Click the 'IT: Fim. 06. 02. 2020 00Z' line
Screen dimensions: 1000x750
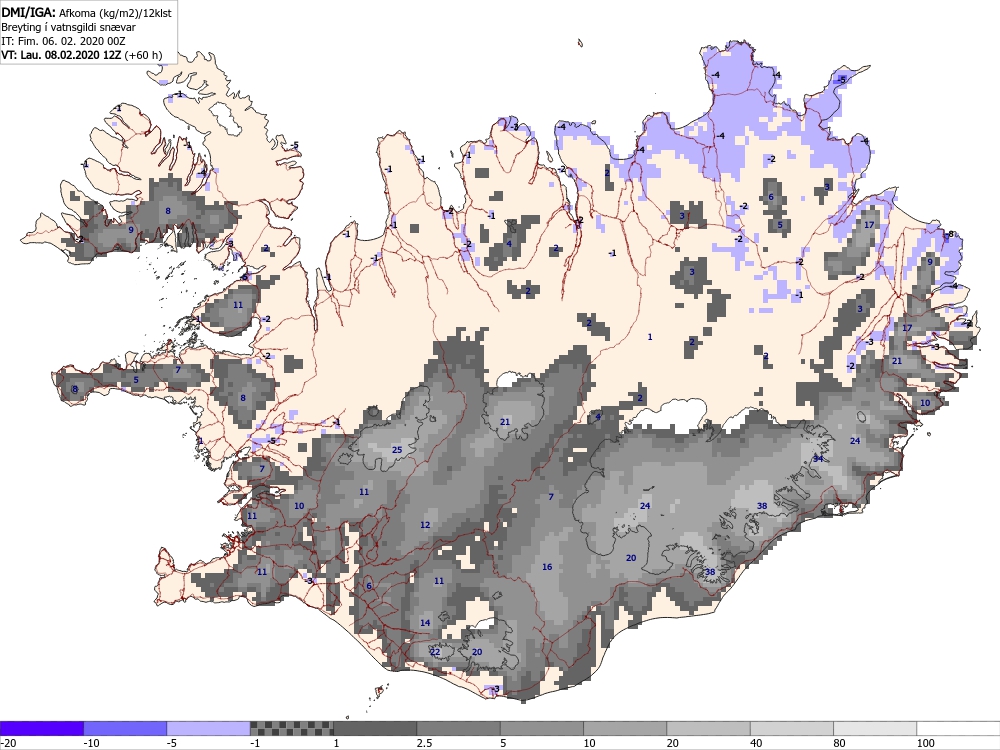(x=63, y=41)
